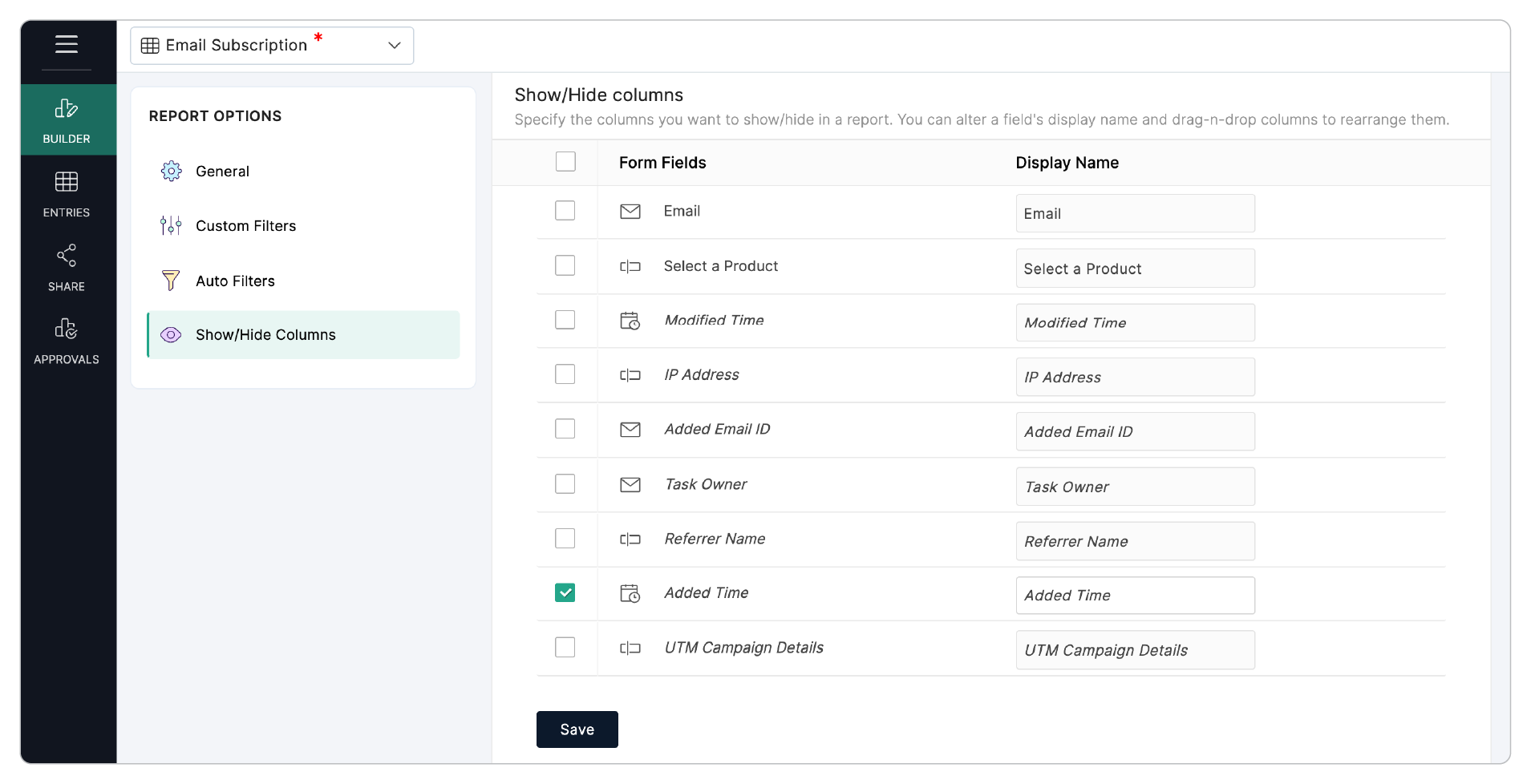1531x784 pixels.
Task: Open the Approvals icon in sidebar
Action: (67, 329)
